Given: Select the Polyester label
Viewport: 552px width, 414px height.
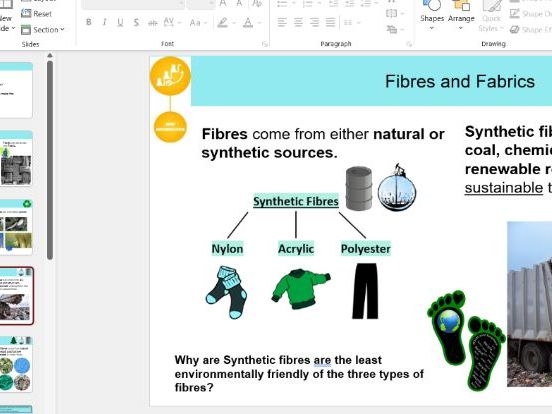Looking at the screenshot, I should tap(365, 249).
